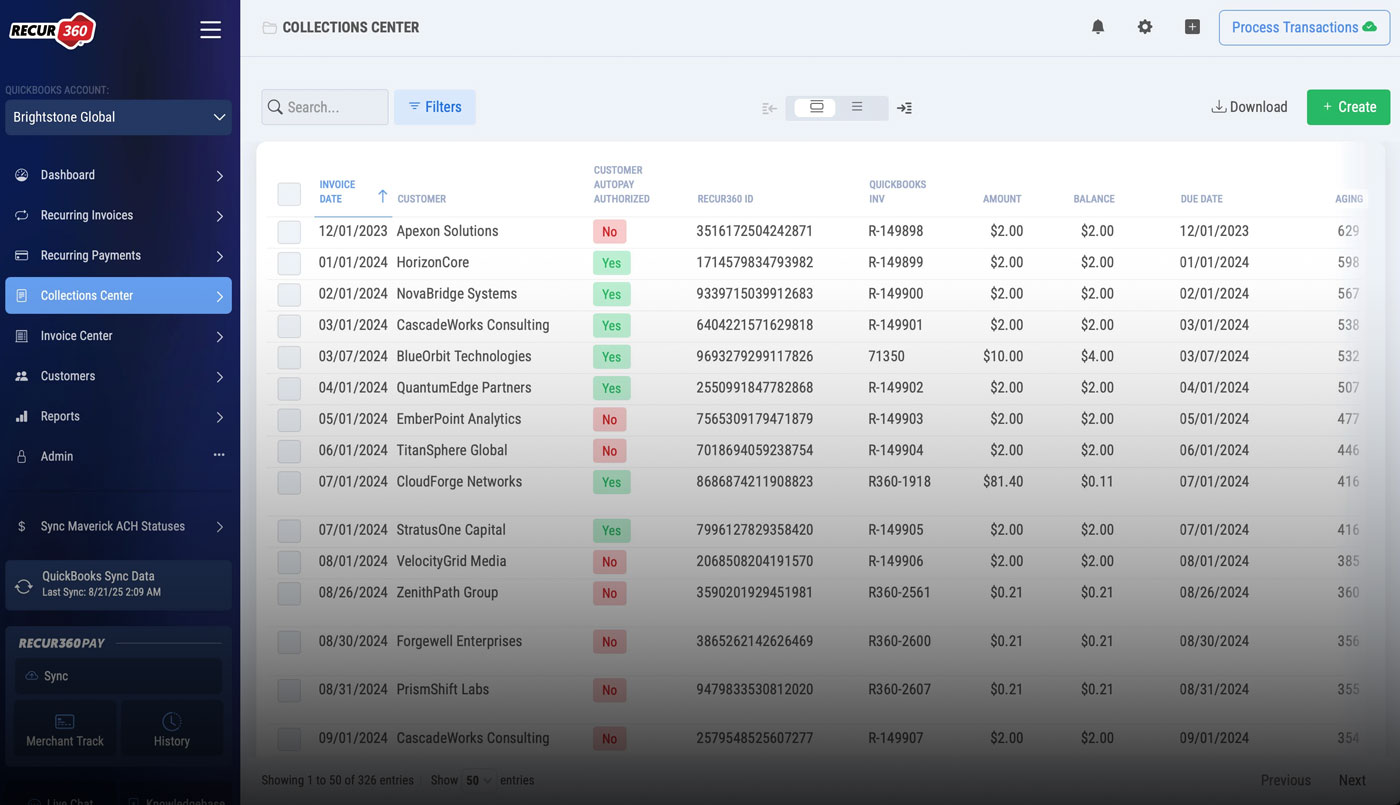Click the Recurring Payments card icon
The width and height of the screenshot is (1400, 805).
pyautogui.click(x=22, y=255)
